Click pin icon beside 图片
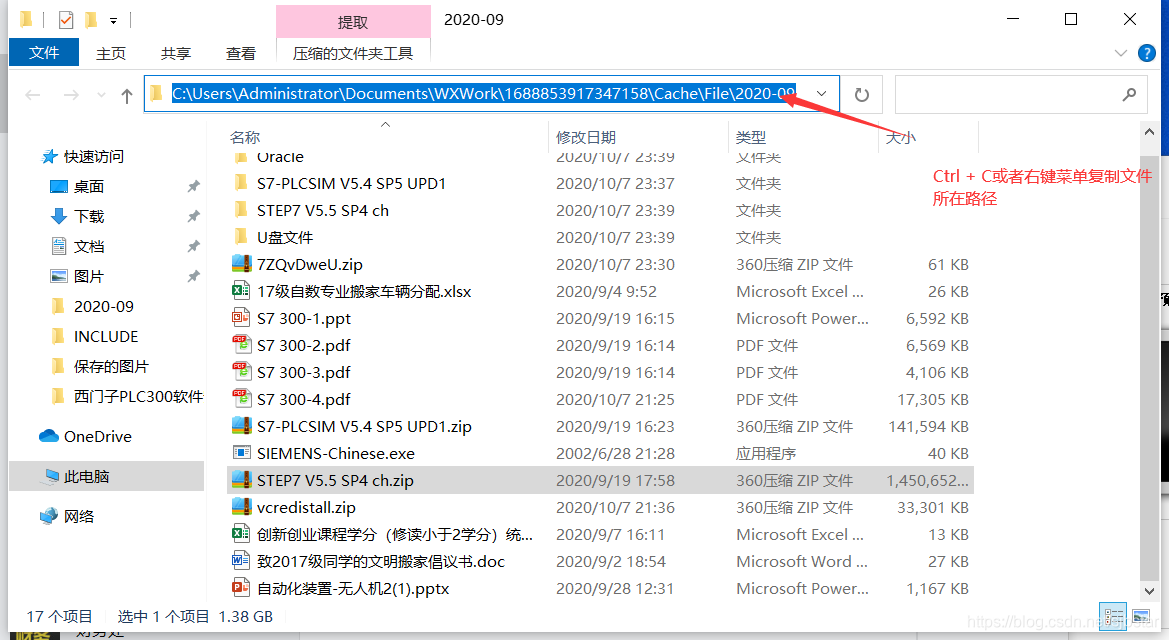Screen dimensions: 1169x640 193,276
